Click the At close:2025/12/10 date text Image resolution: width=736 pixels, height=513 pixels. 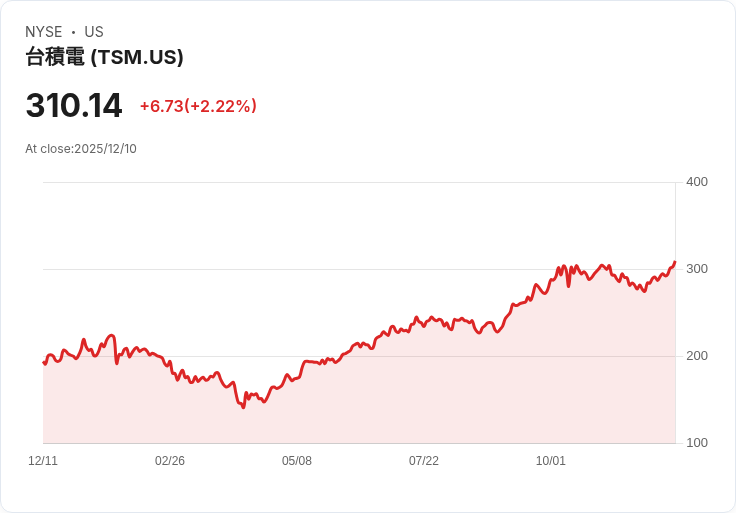point(81,149)
